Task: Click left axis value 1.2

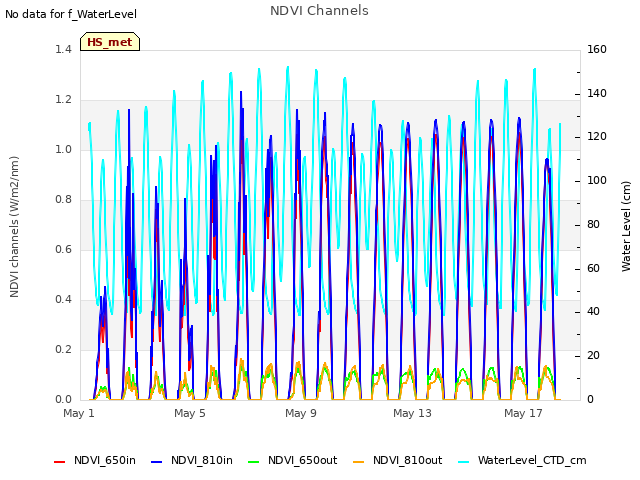Action: pyautogui.click(x=63, y=100)
